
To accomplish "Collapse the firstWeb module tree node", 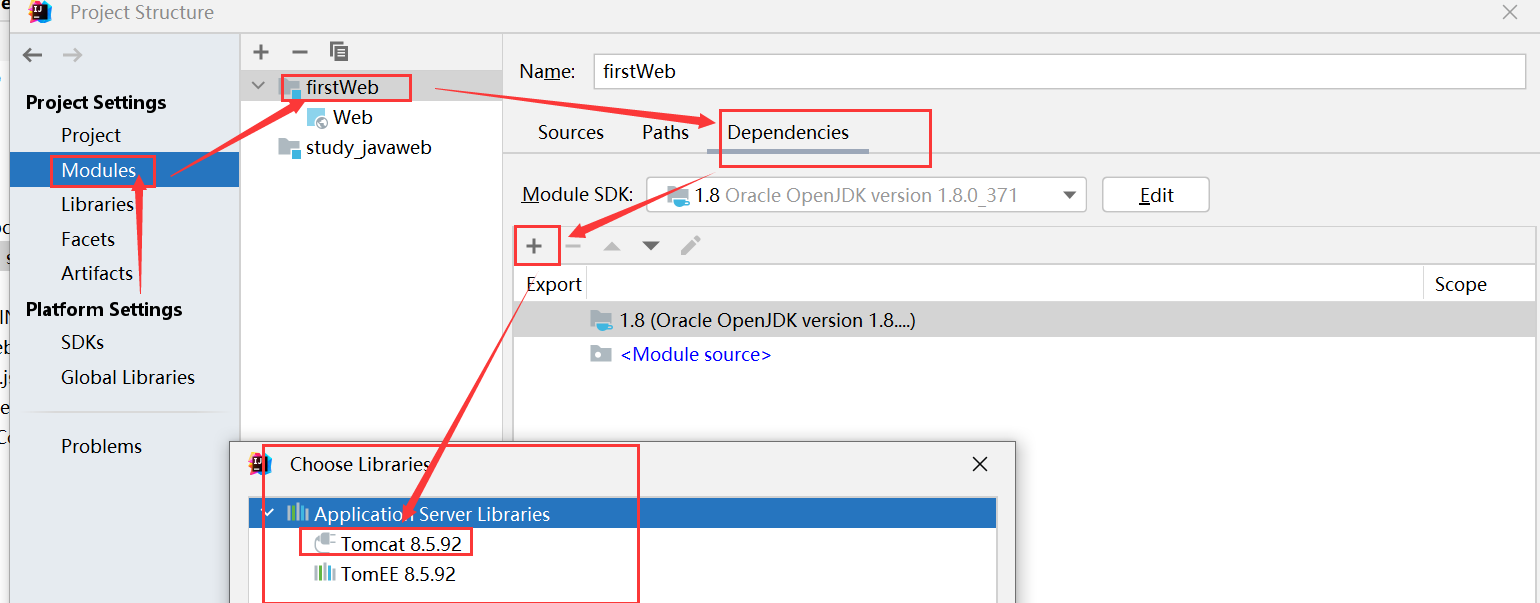I will [x=259, y=88].
